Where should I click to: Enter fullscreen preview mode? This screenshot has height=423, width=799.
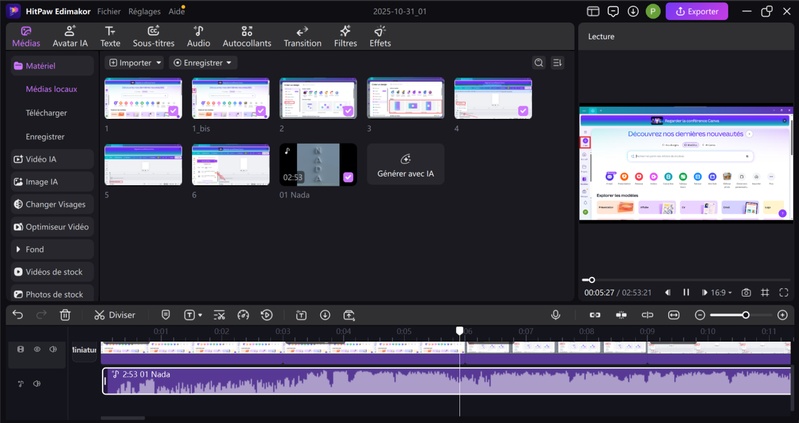coord(784,293)
